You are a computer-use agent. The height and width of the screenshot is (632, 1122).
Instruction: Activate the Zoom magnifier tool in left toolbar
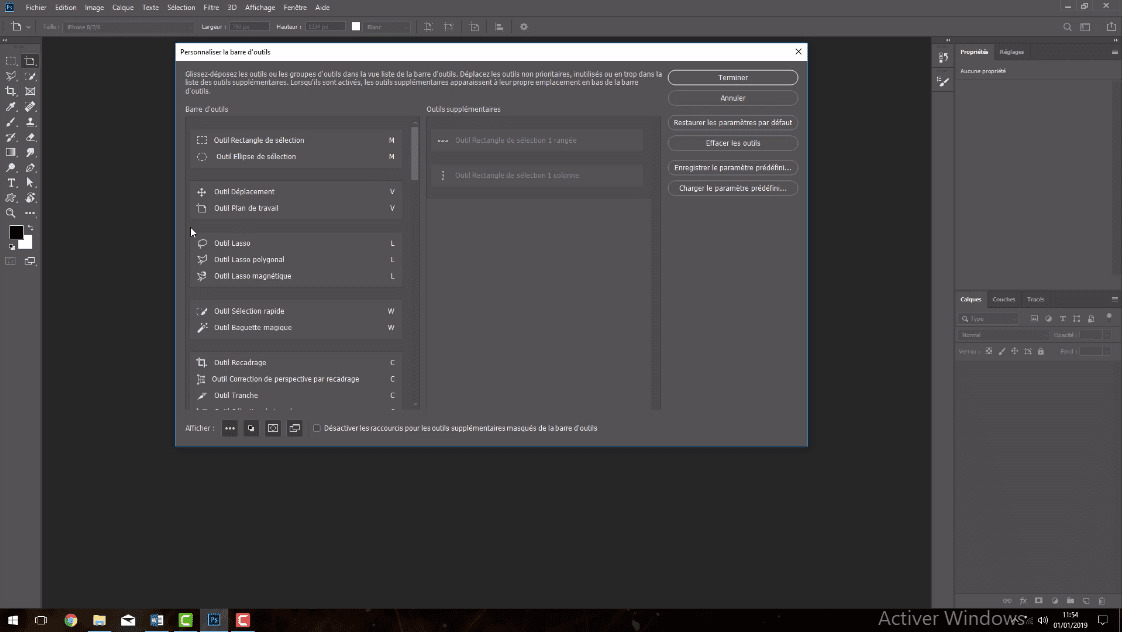tap(11, 213)
